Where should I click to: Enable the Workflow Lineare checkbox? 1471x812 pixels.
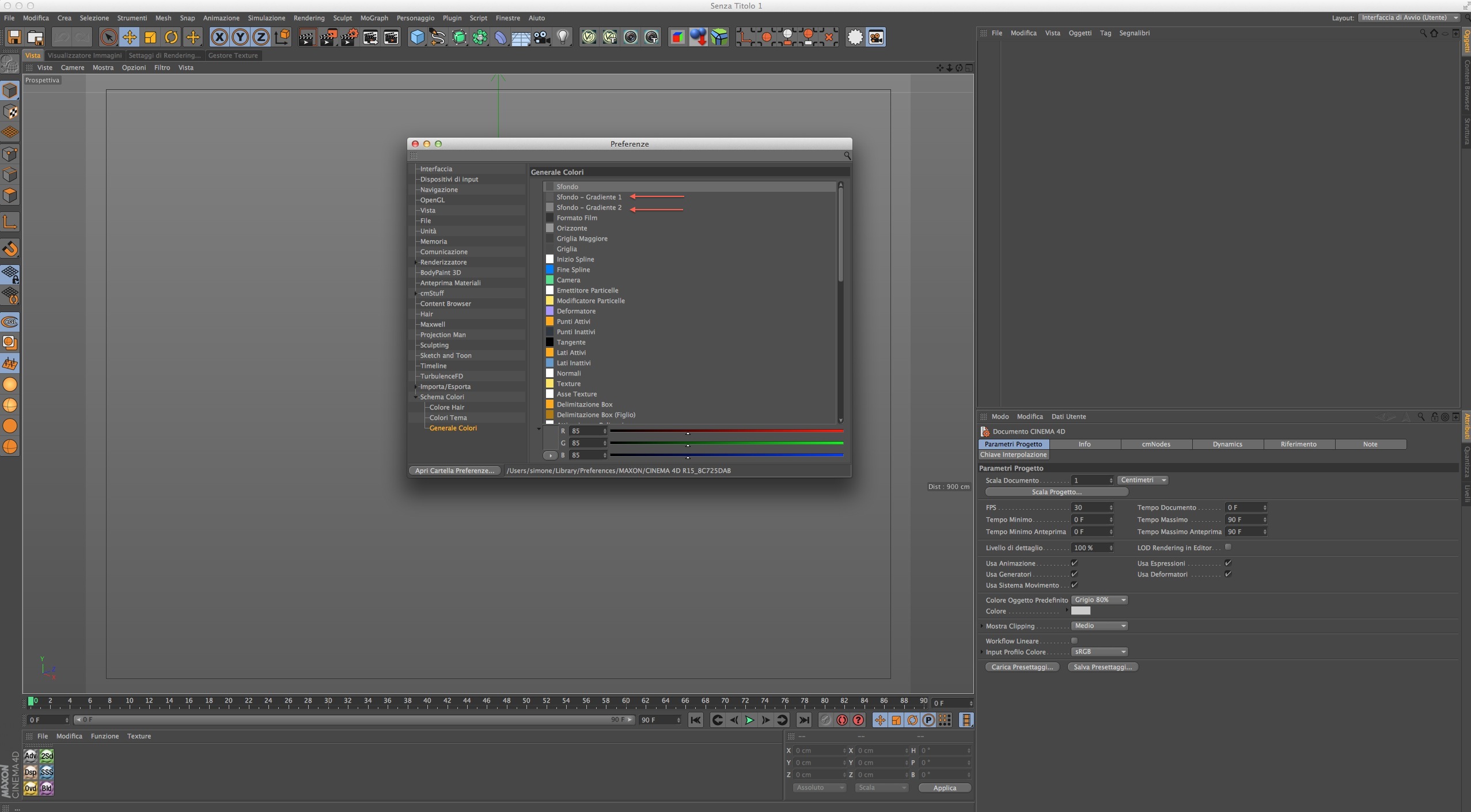coord(1074,640)
